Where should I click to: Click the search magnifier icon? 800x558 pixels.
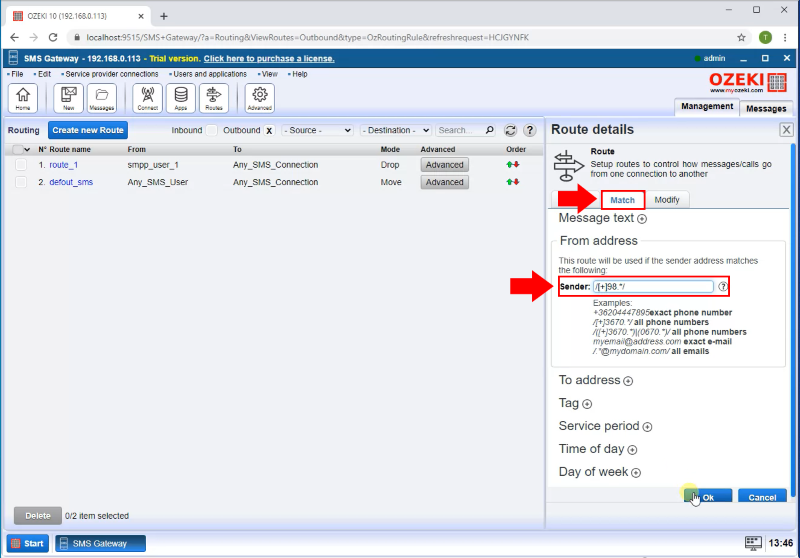489,130
